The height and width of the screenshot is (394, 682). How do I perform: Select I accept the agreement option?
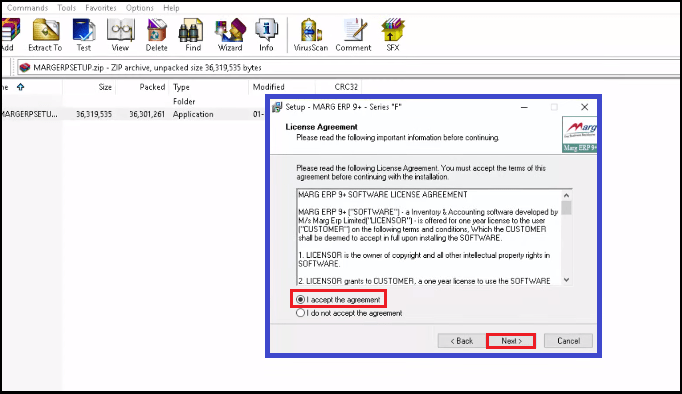[x=338, y=300]
